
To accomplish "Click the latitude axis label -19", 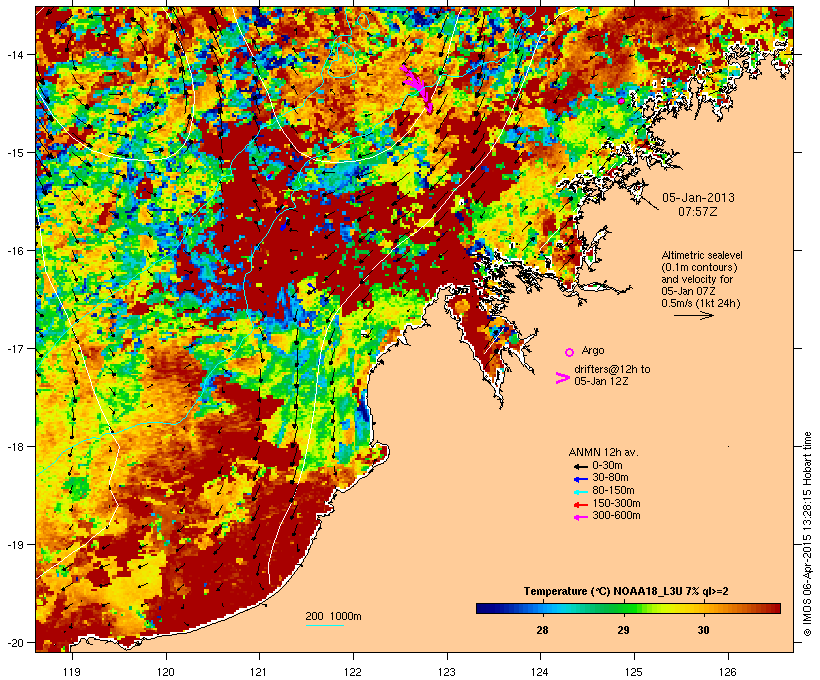I will [15, 545].
